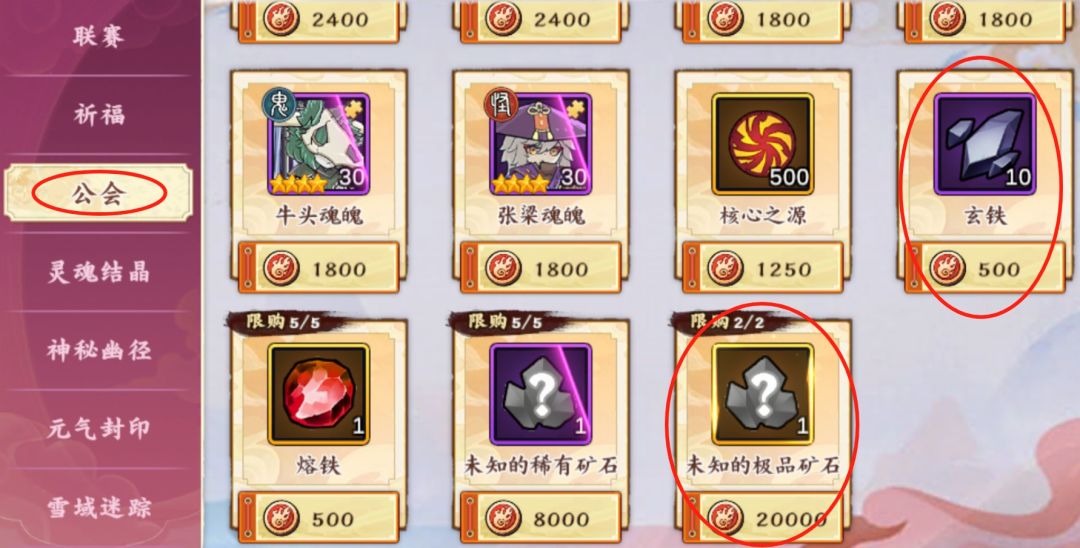Buy 核心之源 for 1250 coins

coord(762,268)
